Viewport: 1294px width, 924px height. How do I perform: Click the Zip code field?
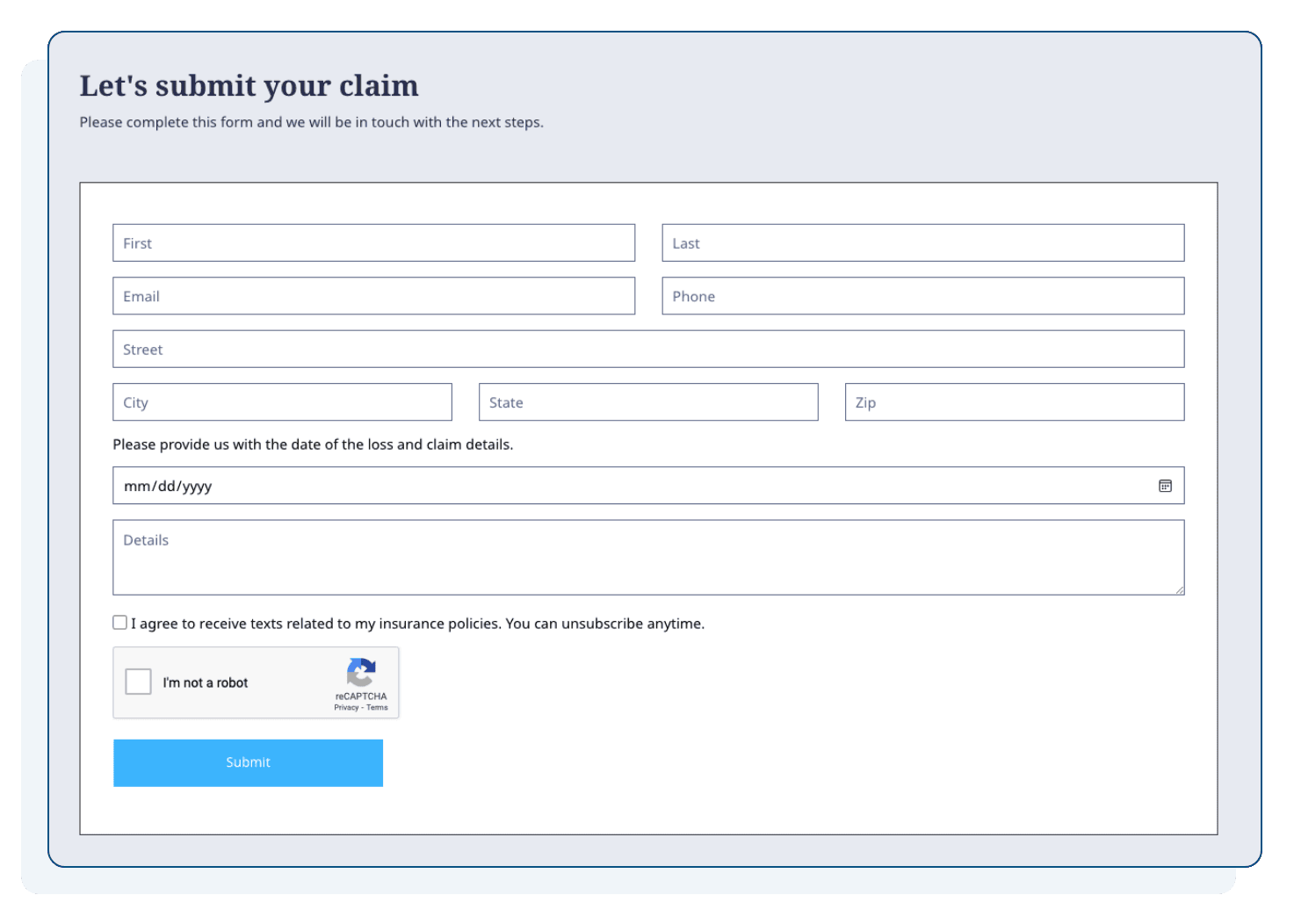(1014, 401)
